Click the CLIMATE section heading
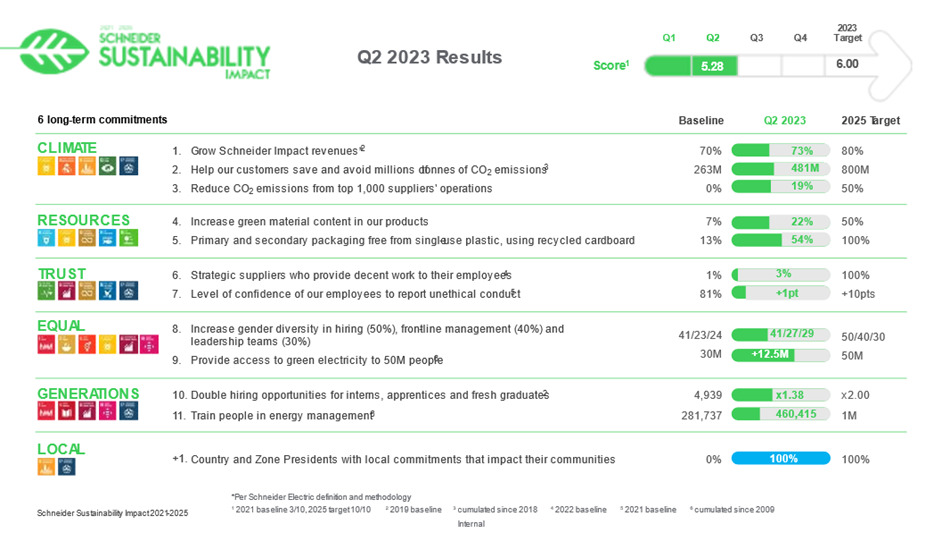The width and height of the screenshot is (942, 533). pyautogui.click(x=67, y=148)
